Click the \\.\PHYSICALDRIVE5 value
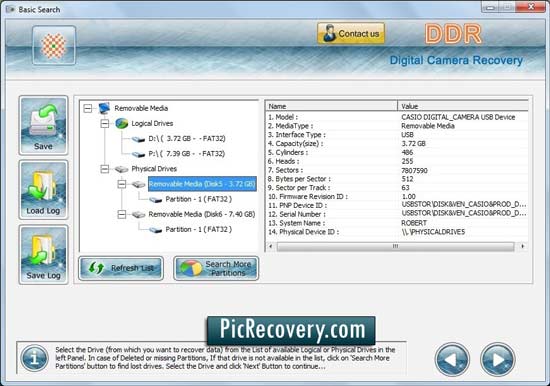Screen dimensions: 550x386 click(433, 232)
